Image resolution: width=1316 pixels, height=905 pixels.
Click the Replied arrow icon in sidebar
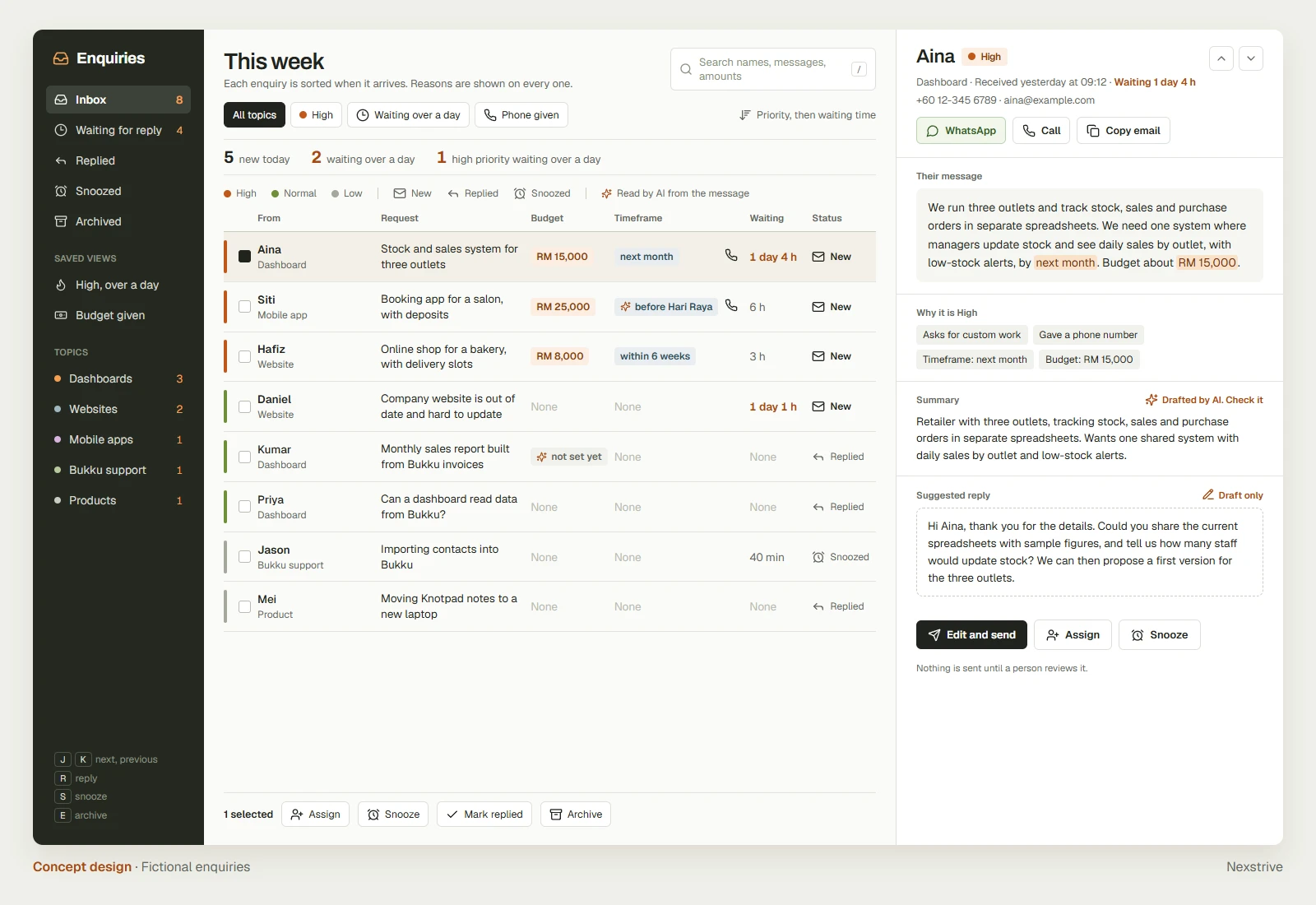tap(61, 160)
